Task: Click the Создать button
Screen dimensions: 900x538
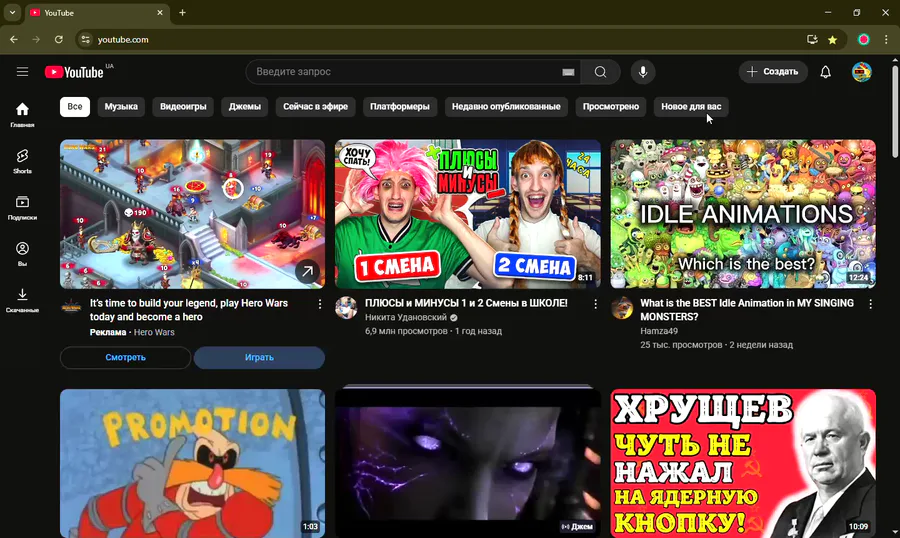Action: [773, 72]
